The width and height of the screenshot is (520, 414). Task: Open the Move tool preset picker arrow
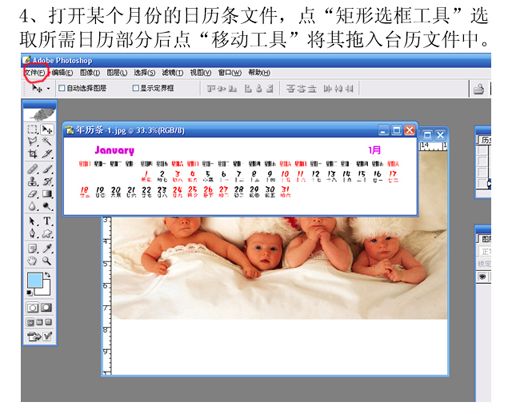click(x=49, y=89)
